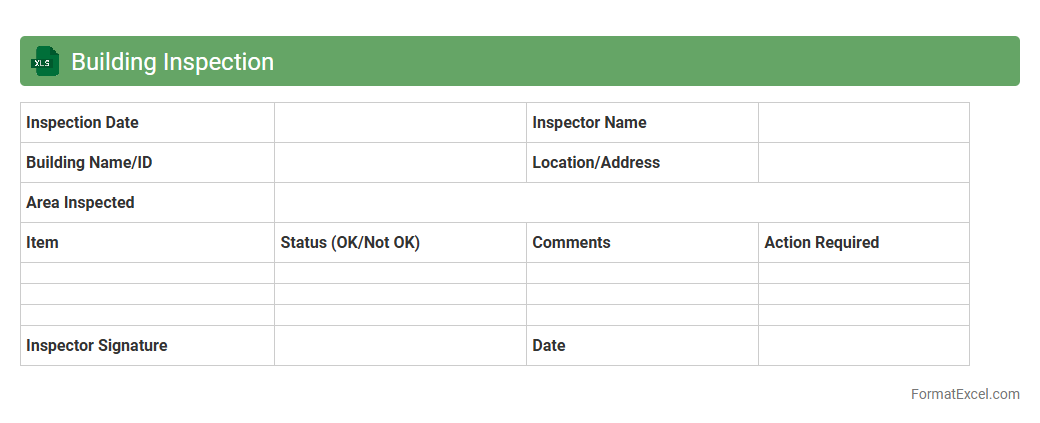Screen dimensions: 1040x423
Task: Click the FormatExcel.com link
Action: click(964, 394)
